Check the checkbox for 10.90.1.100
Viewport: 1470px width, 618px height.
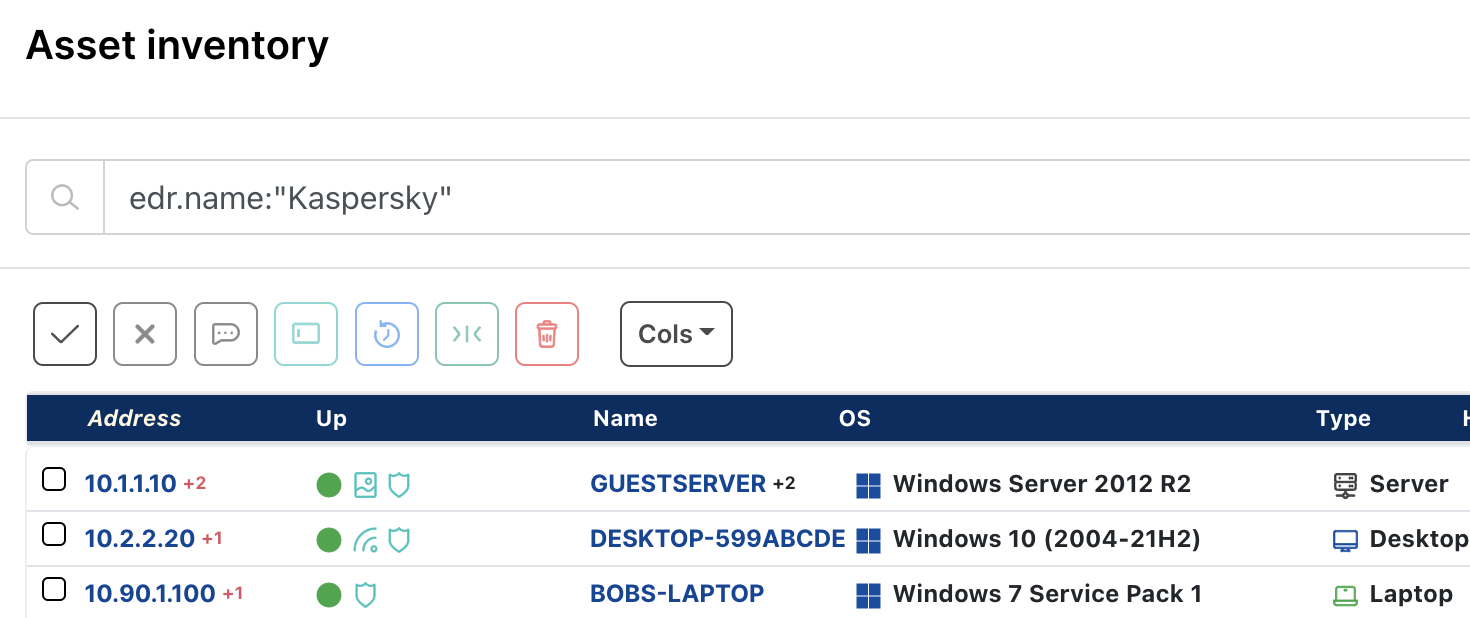click(54, 589)
